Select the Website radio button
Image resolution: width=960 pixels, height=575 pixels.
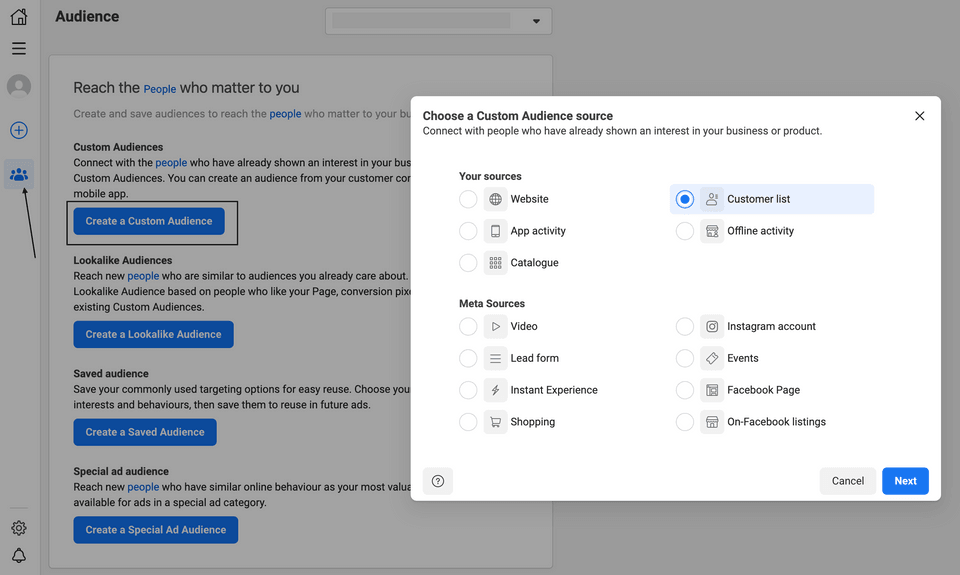click(x=468, y=199)
